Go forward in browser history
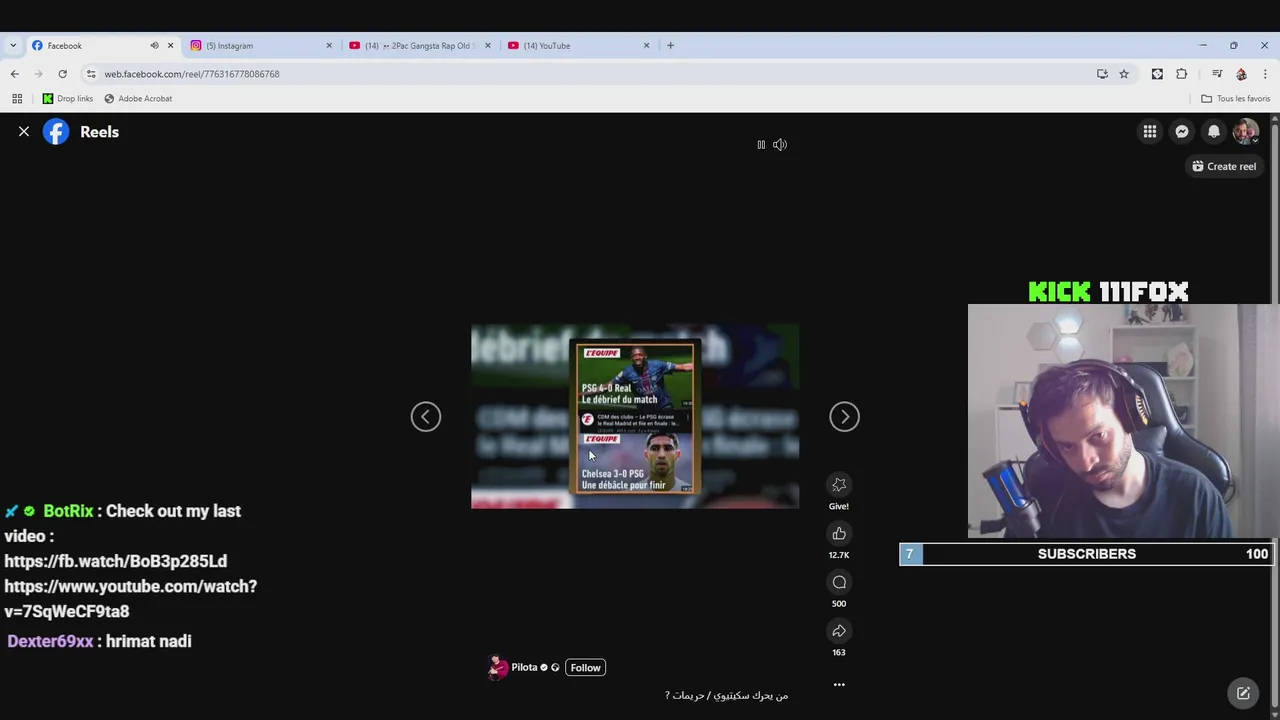This screenshot has height=720, width=1280. coord(38,74)
